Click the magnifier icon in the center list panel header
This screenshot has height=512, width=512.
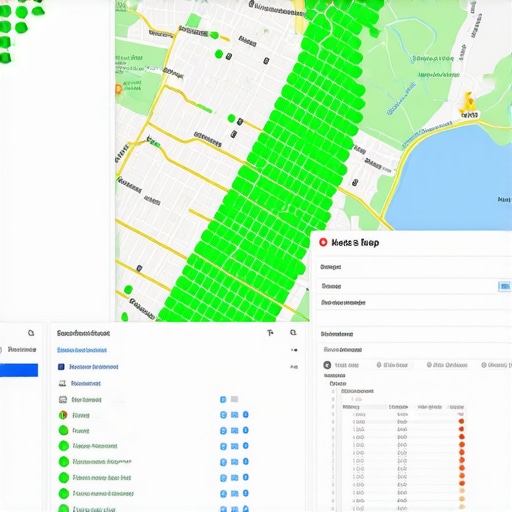tap(293, 332)
